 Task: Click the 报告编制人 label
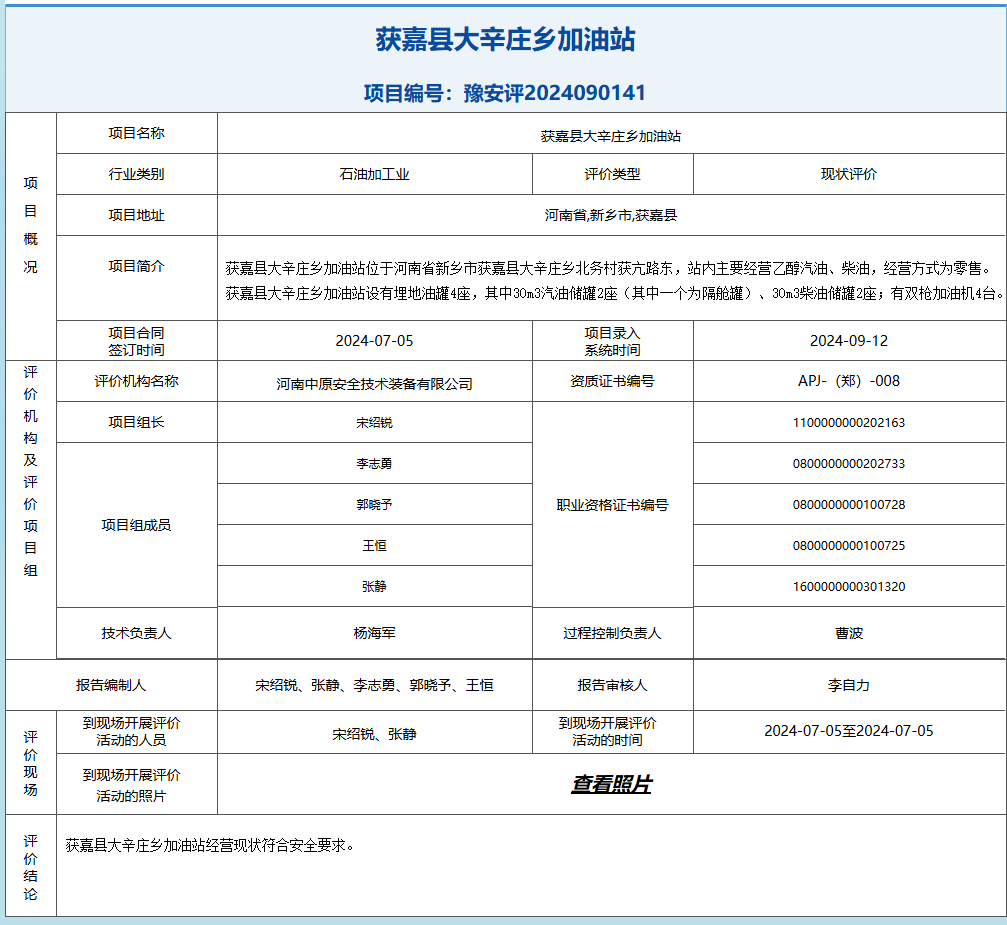(111, 685)
